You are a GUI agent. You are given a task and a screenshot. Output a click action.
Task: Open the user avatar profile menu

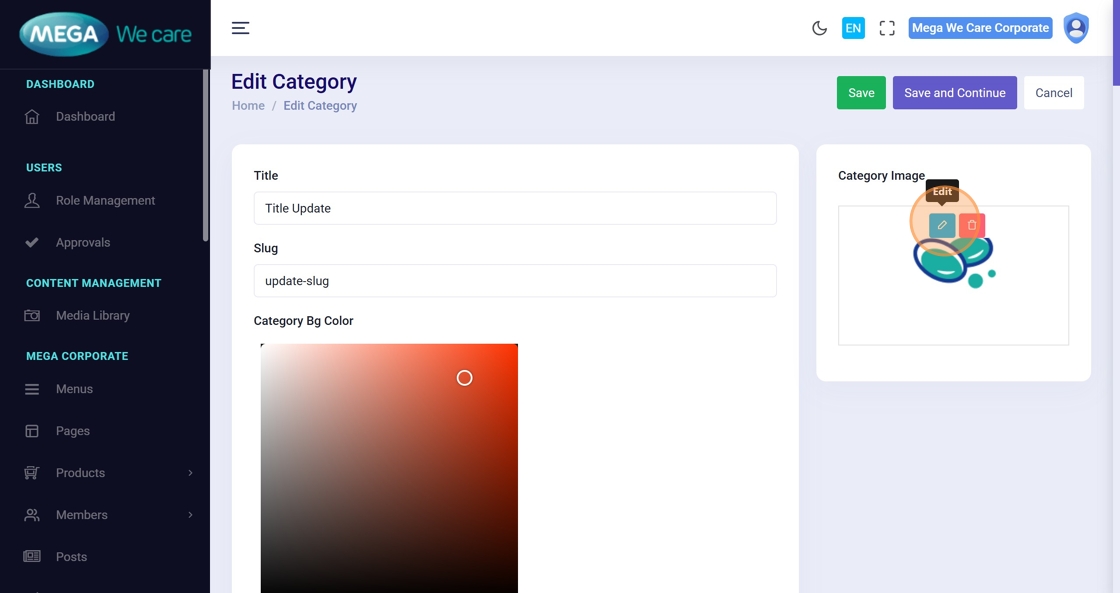(x=1076, y=28)
